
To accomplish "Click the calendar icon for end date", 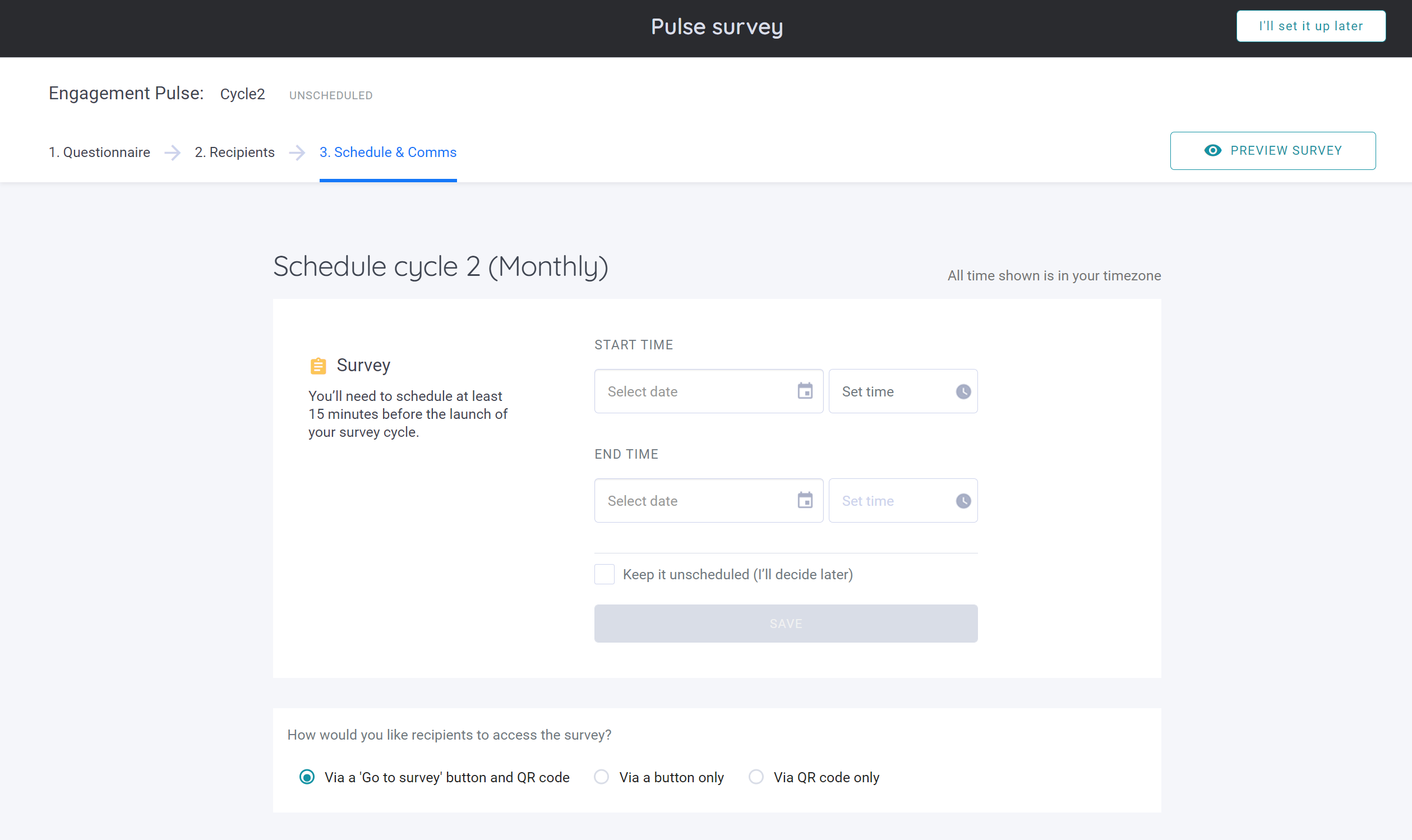I will point(805,500).
